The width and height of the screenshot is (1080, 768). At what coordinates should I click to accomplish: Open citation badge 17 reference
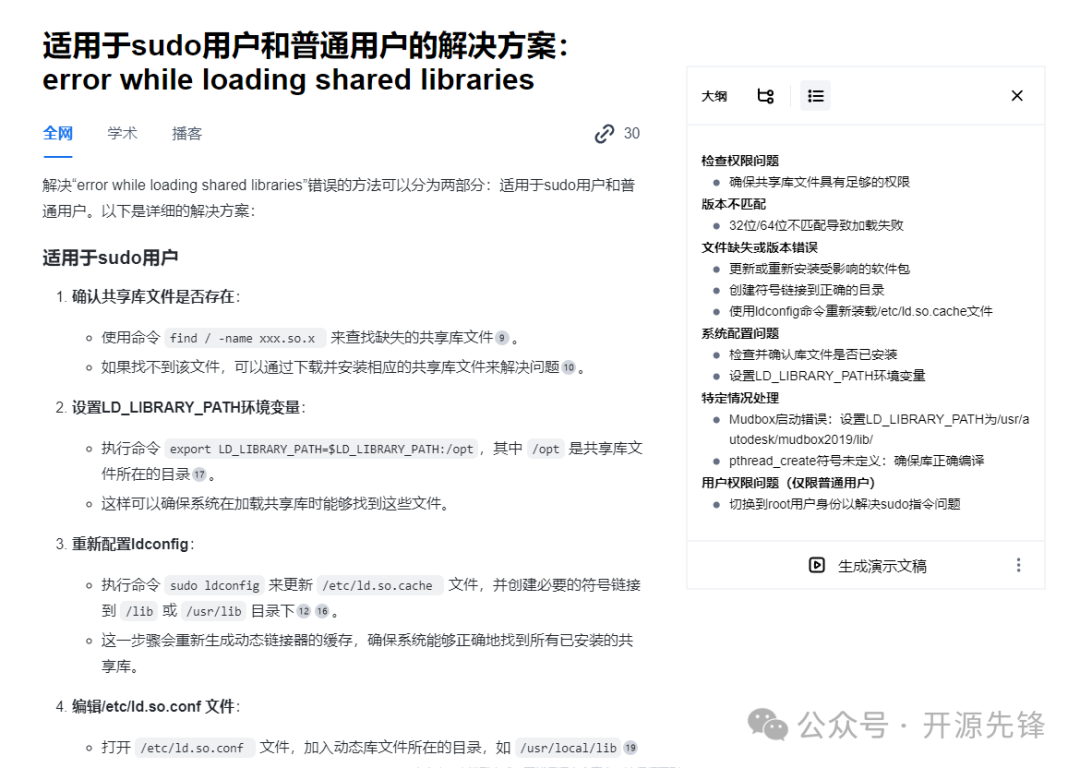tap(200, 475)
